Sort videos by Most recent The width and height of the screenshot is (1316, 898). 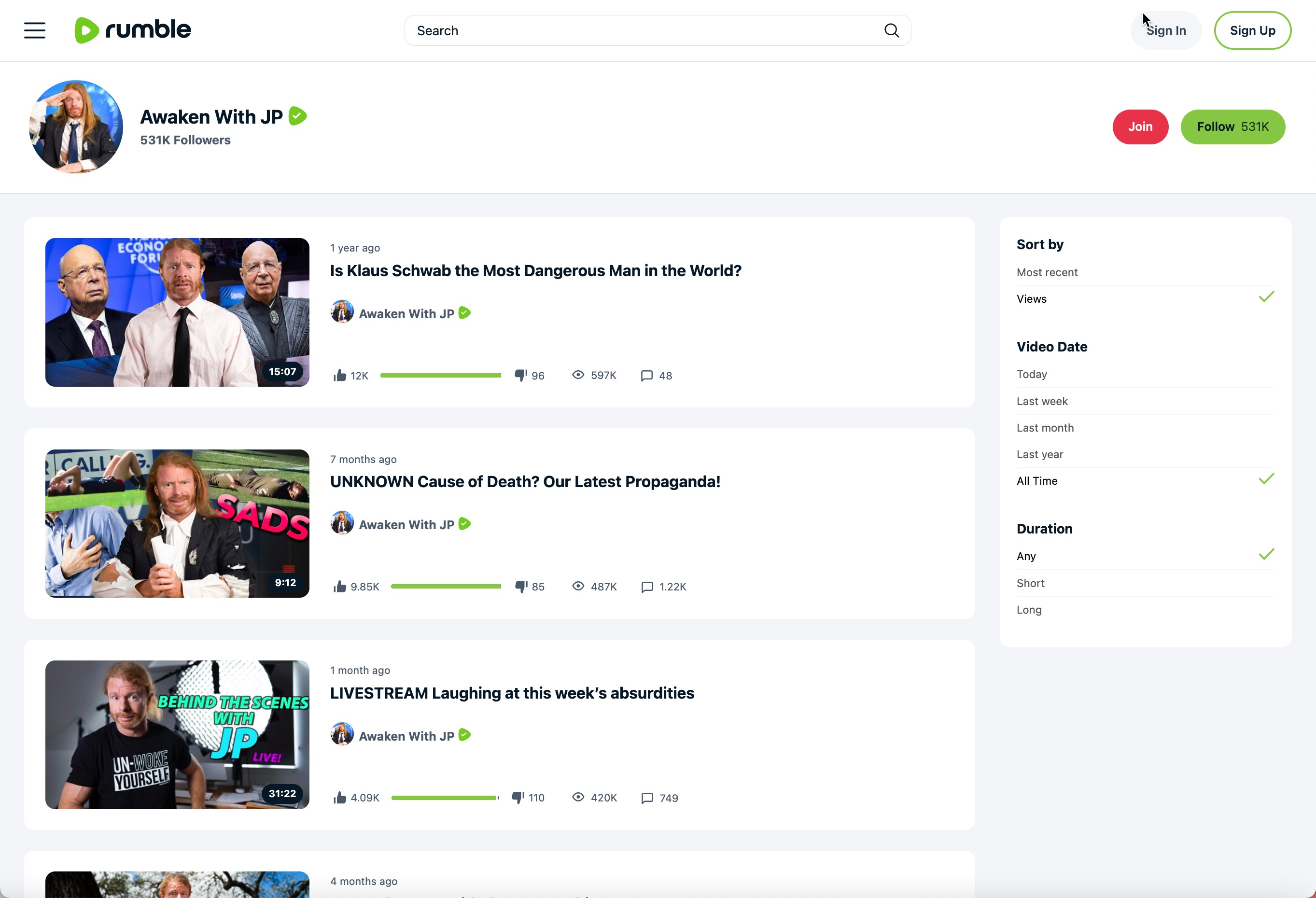[1047, 272]
